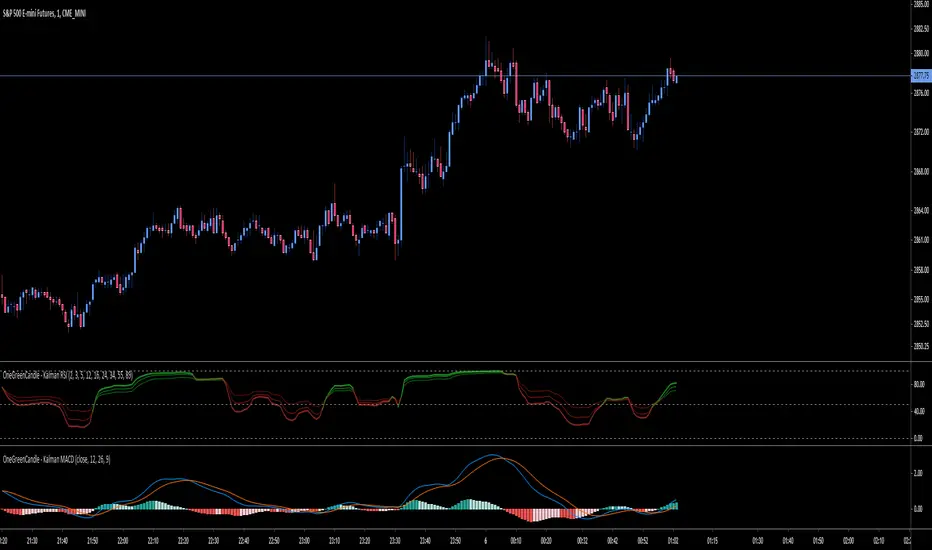932x550 pixels.
Task: Select the current price label 2877.75
Action: [921, 76]
